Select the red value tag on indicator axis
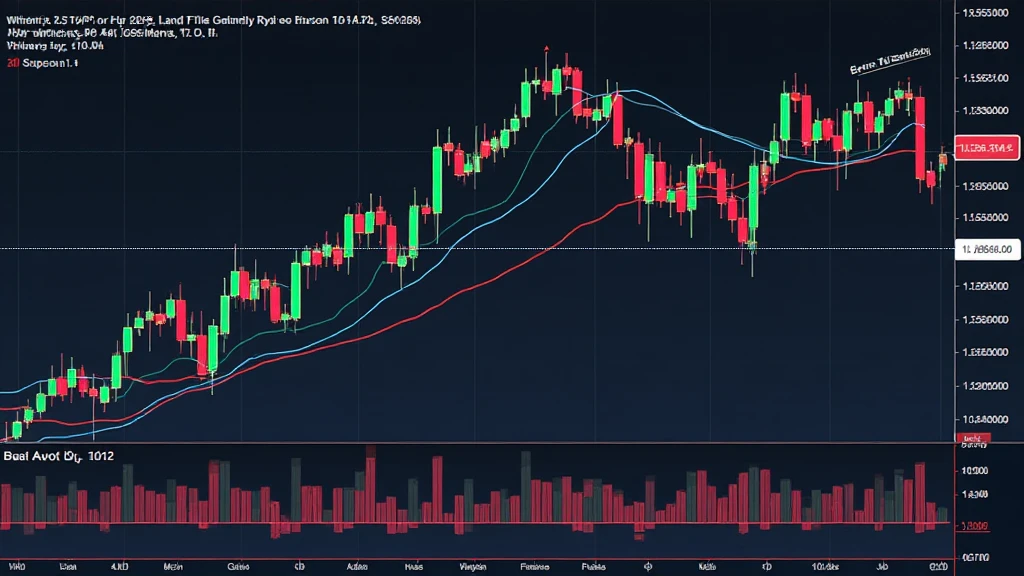Screen dimensions: 1024x576 point(973,525)
